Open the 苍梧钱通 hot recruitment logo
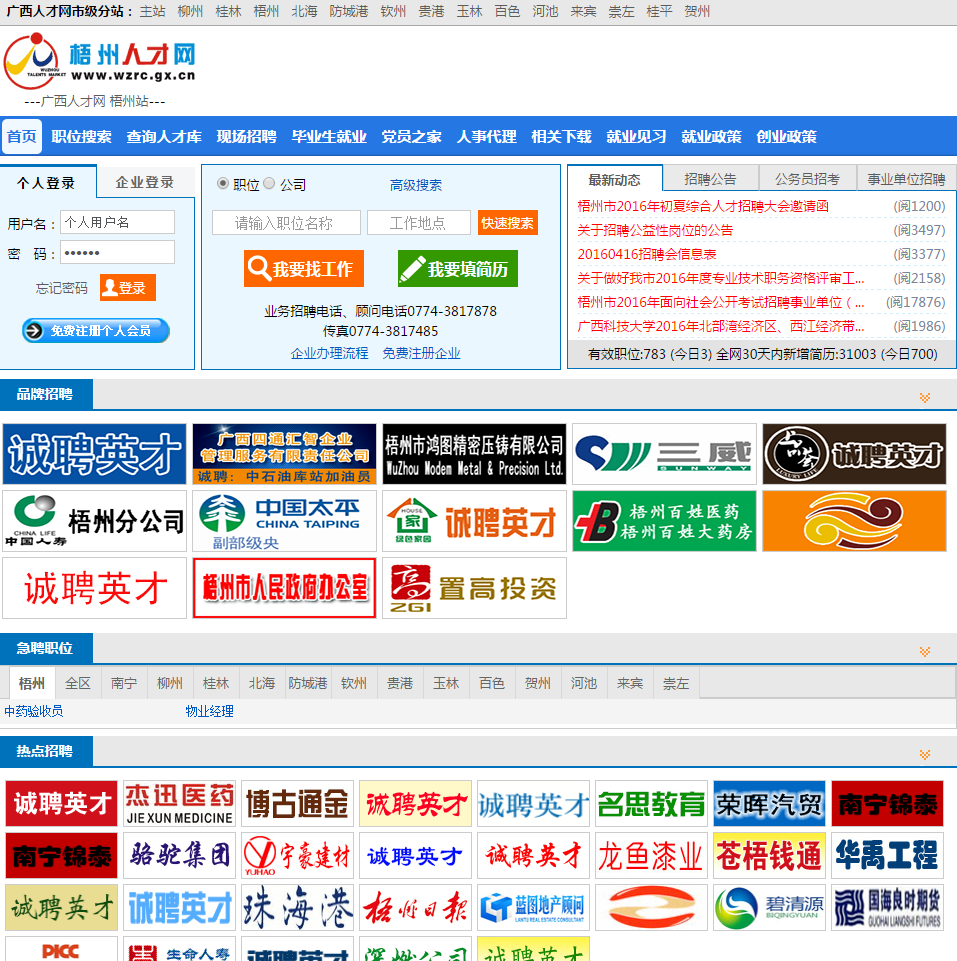The image size is (957, 961). (769, 856)
